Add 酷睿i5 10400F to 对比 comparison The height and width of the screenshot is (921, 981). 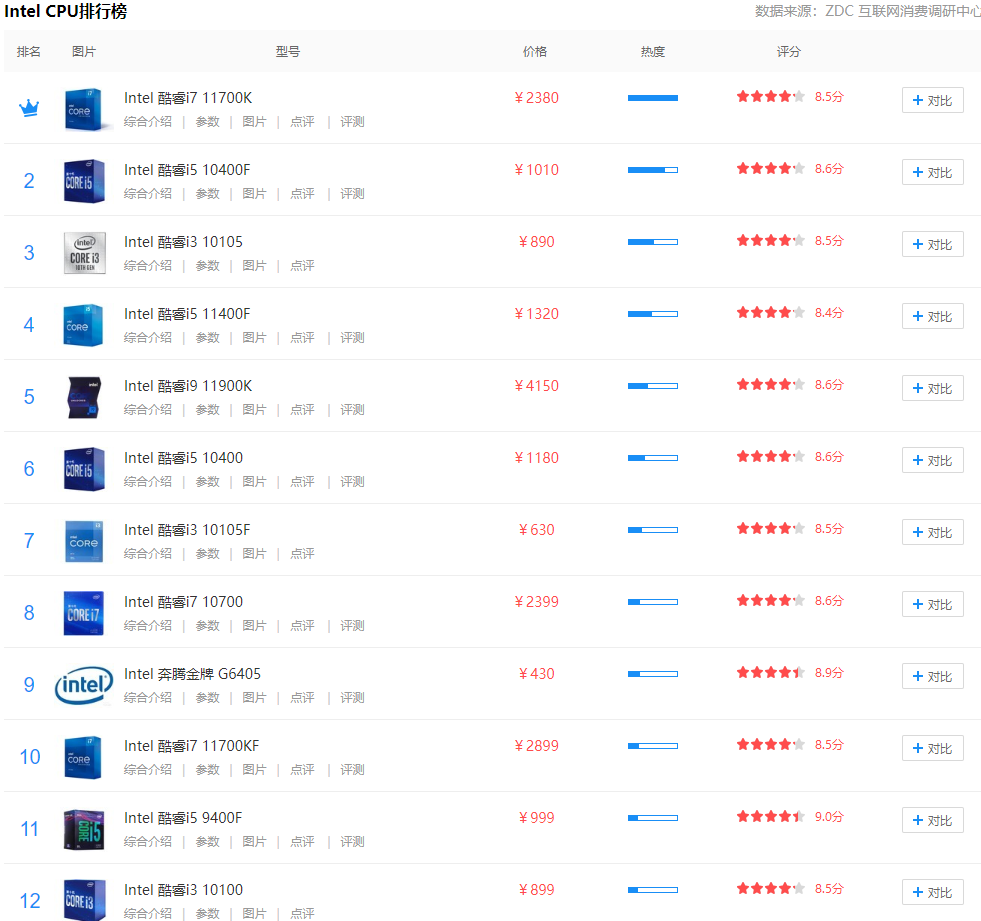[x=932, y=172]
